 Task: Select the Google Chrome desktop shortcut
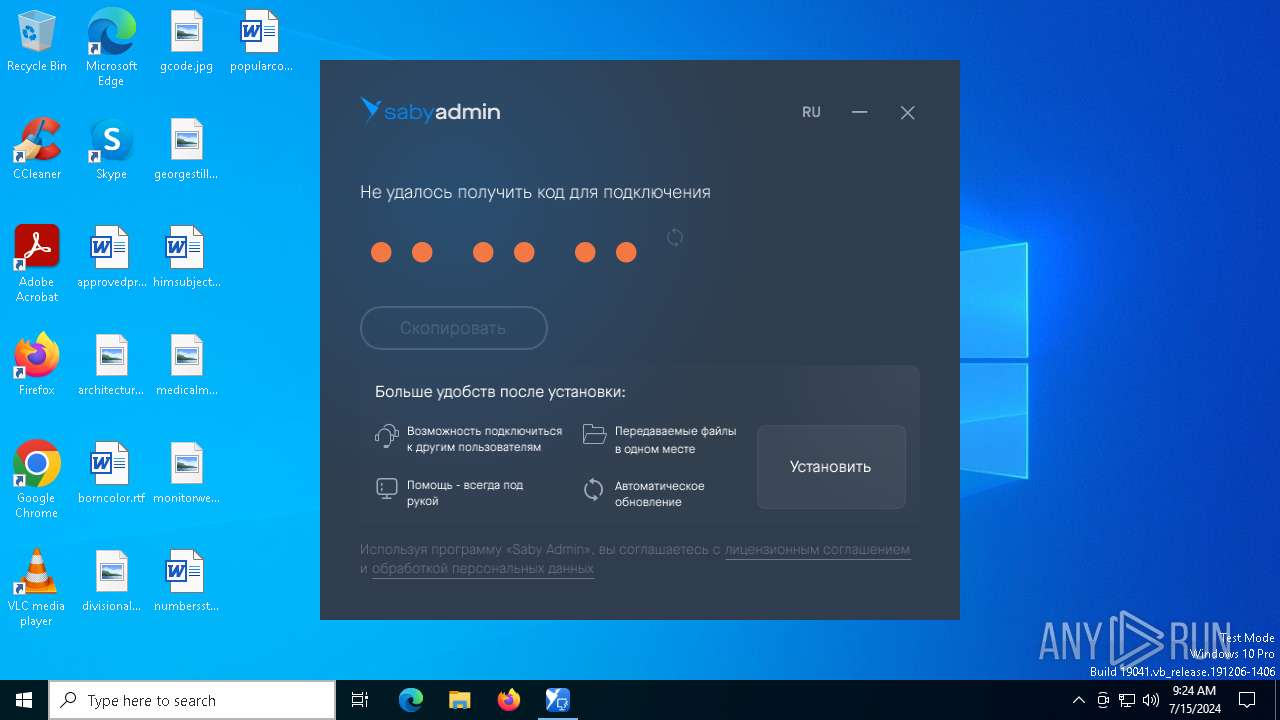37,480
